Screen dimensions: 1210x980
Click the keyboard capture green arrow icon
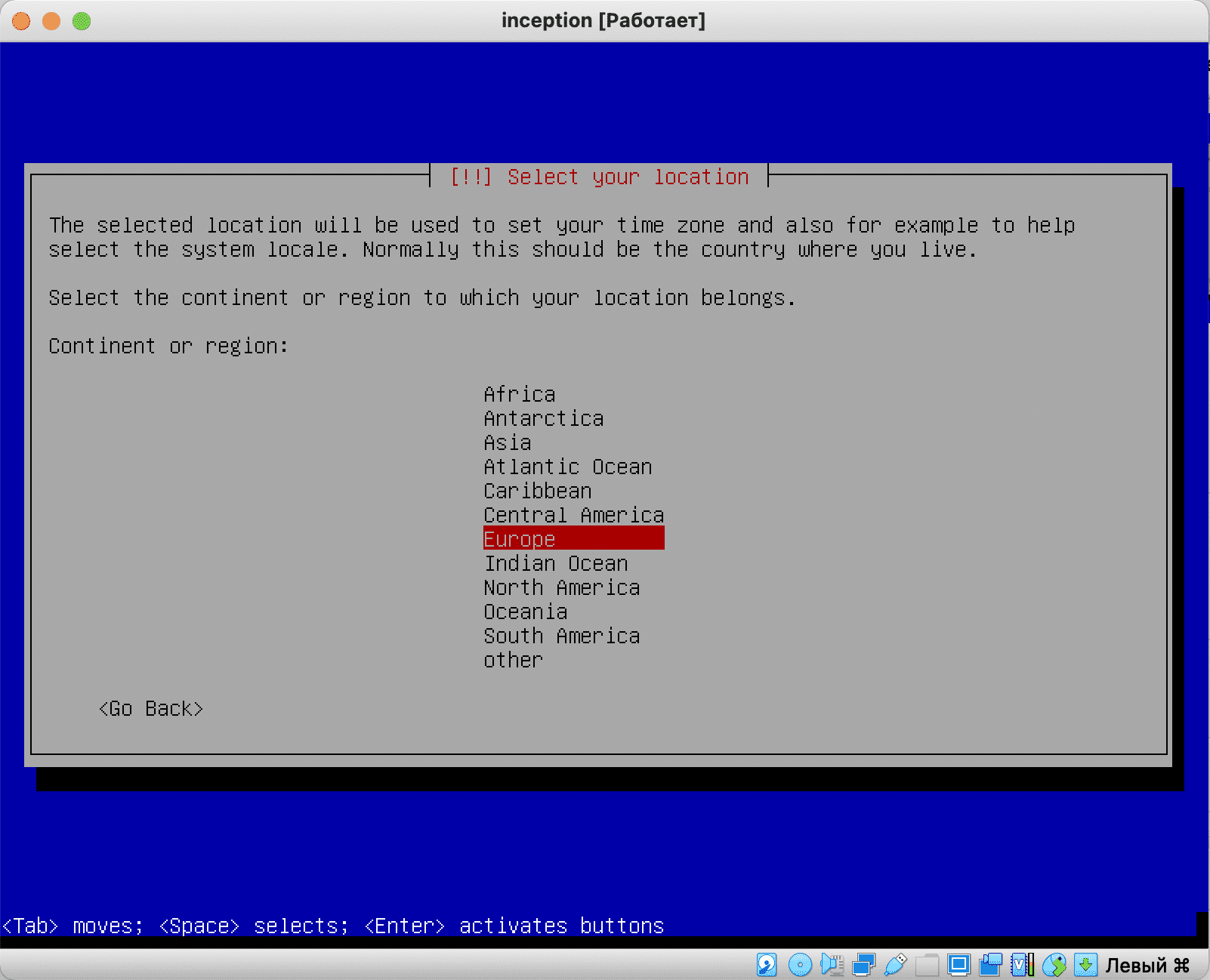pyautogui.click(x=1085, y=964)
